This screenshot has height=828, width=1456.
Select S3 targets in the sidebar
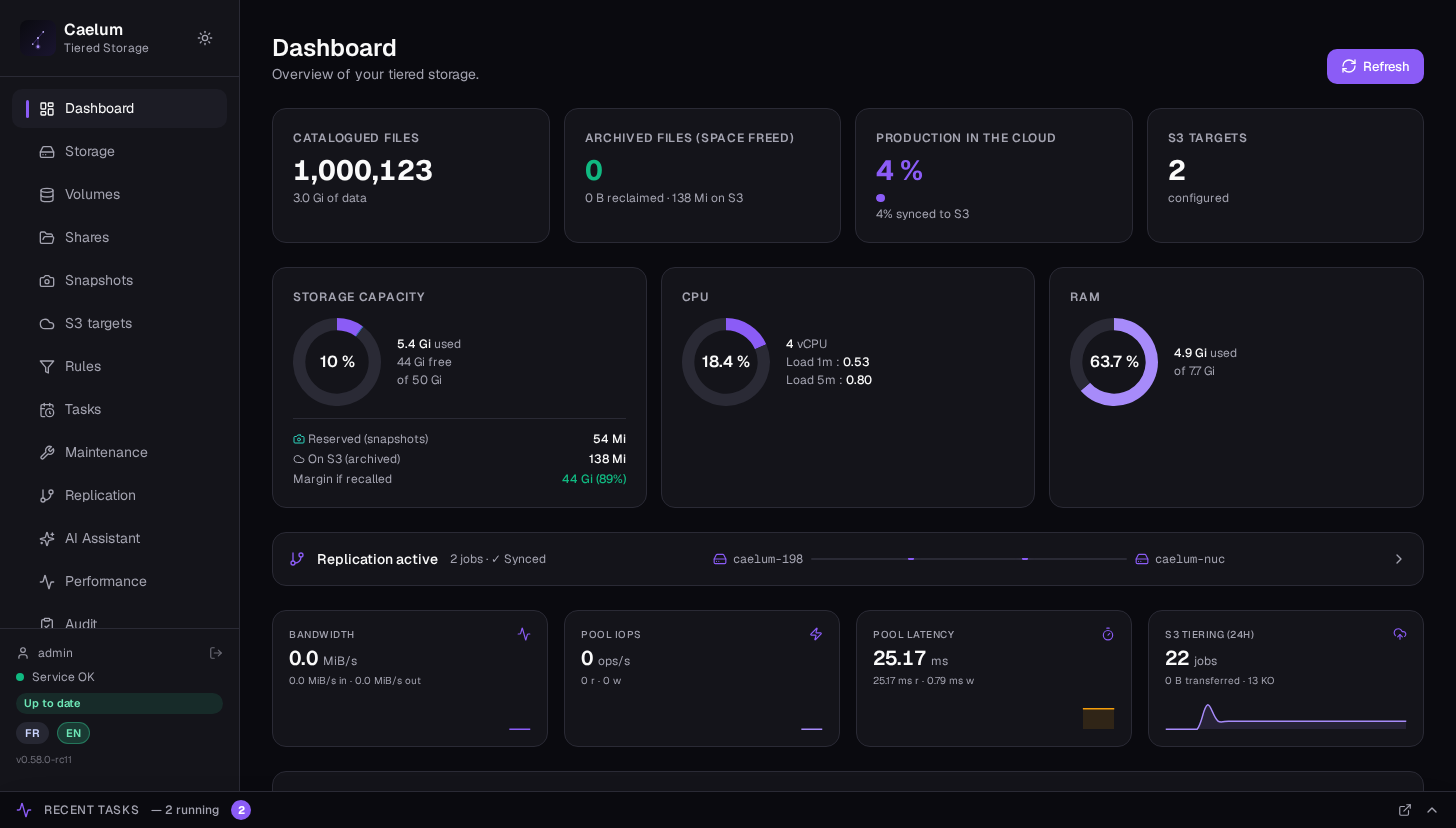120,323
